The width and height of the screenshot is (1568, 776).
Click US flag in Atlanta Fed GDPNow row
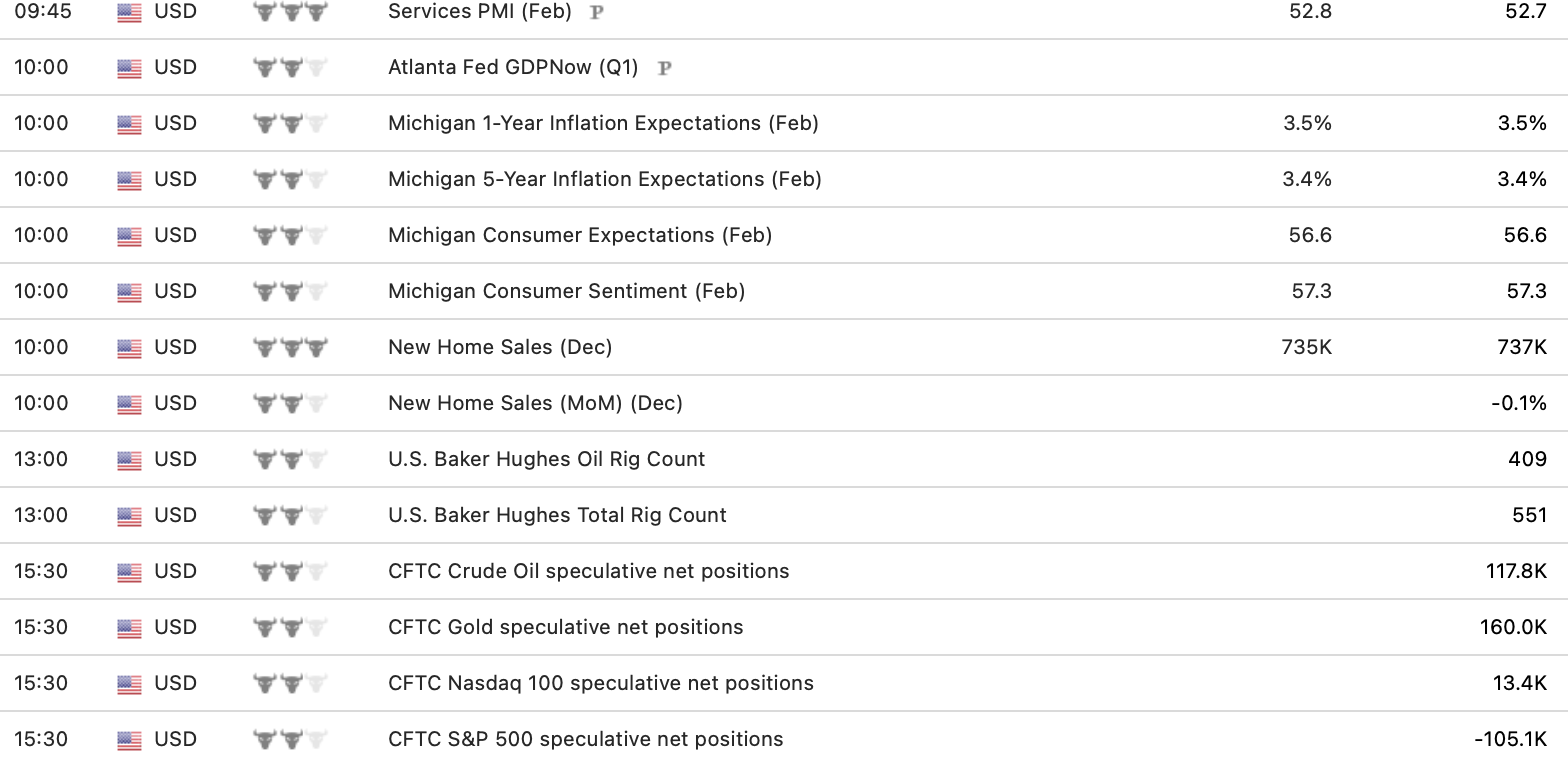pyautogui.click(x=129, y=68)
